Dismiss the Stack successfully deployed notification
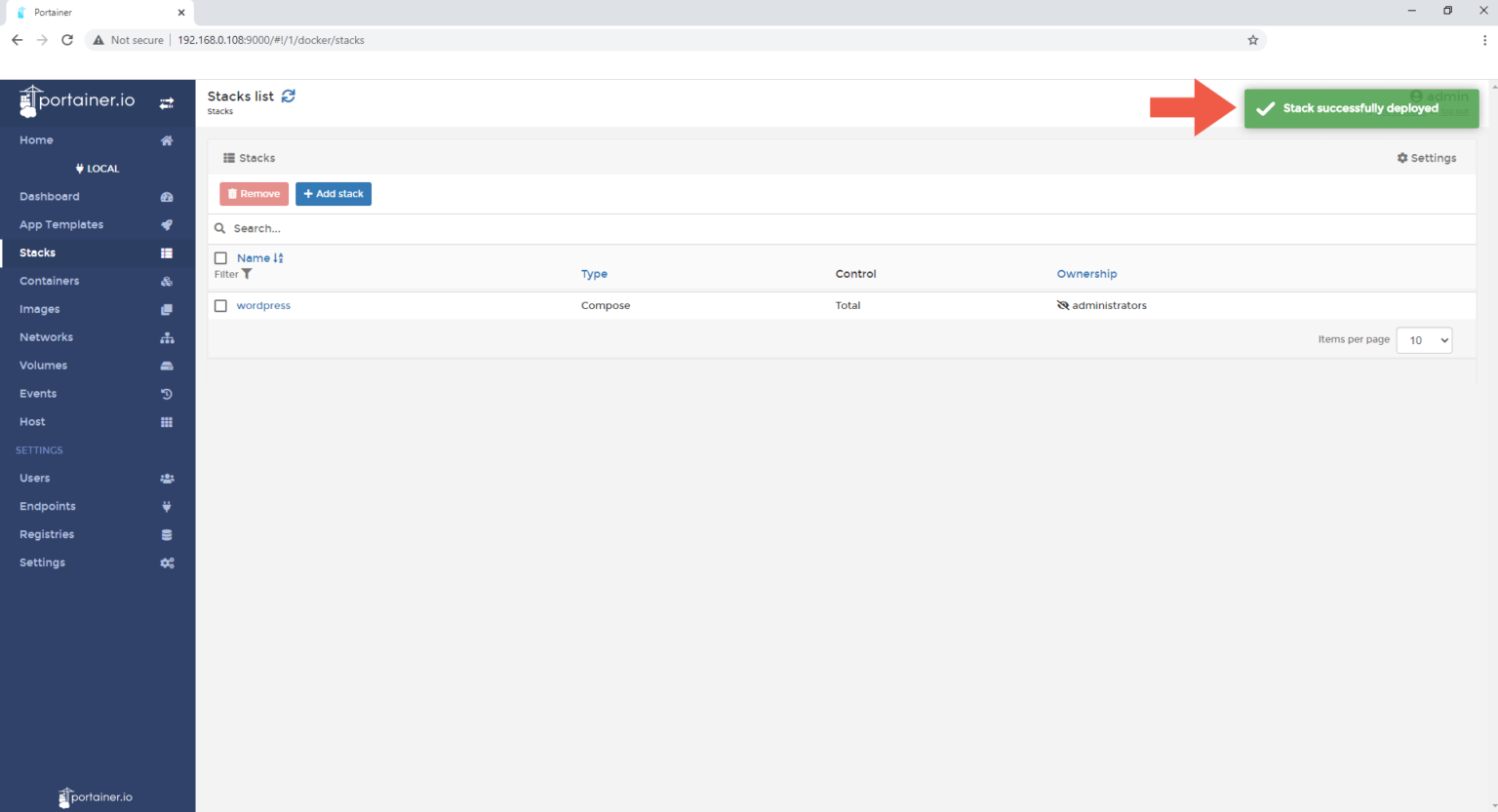1498x812 pixels. click(1361, 108)
